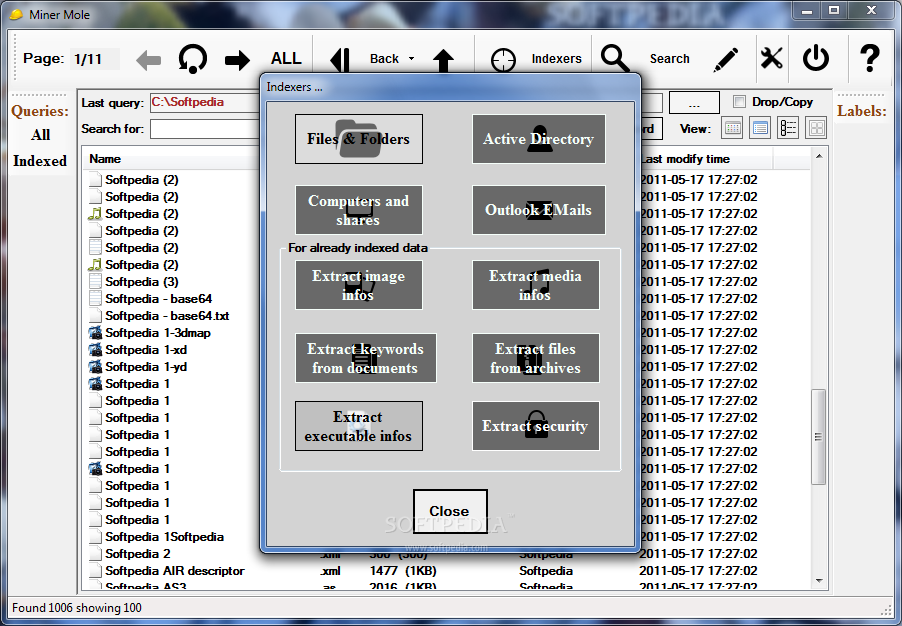Click the Back toolbar icon
Image resolution: width=902 pixels, height=626 pixels.
339,60
